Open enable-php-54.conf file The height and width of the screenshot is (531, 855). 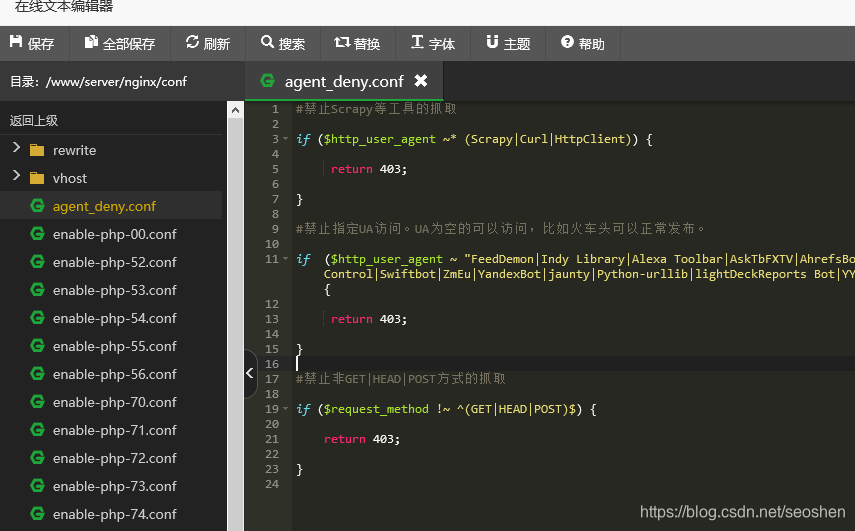(x=115, y=318)
